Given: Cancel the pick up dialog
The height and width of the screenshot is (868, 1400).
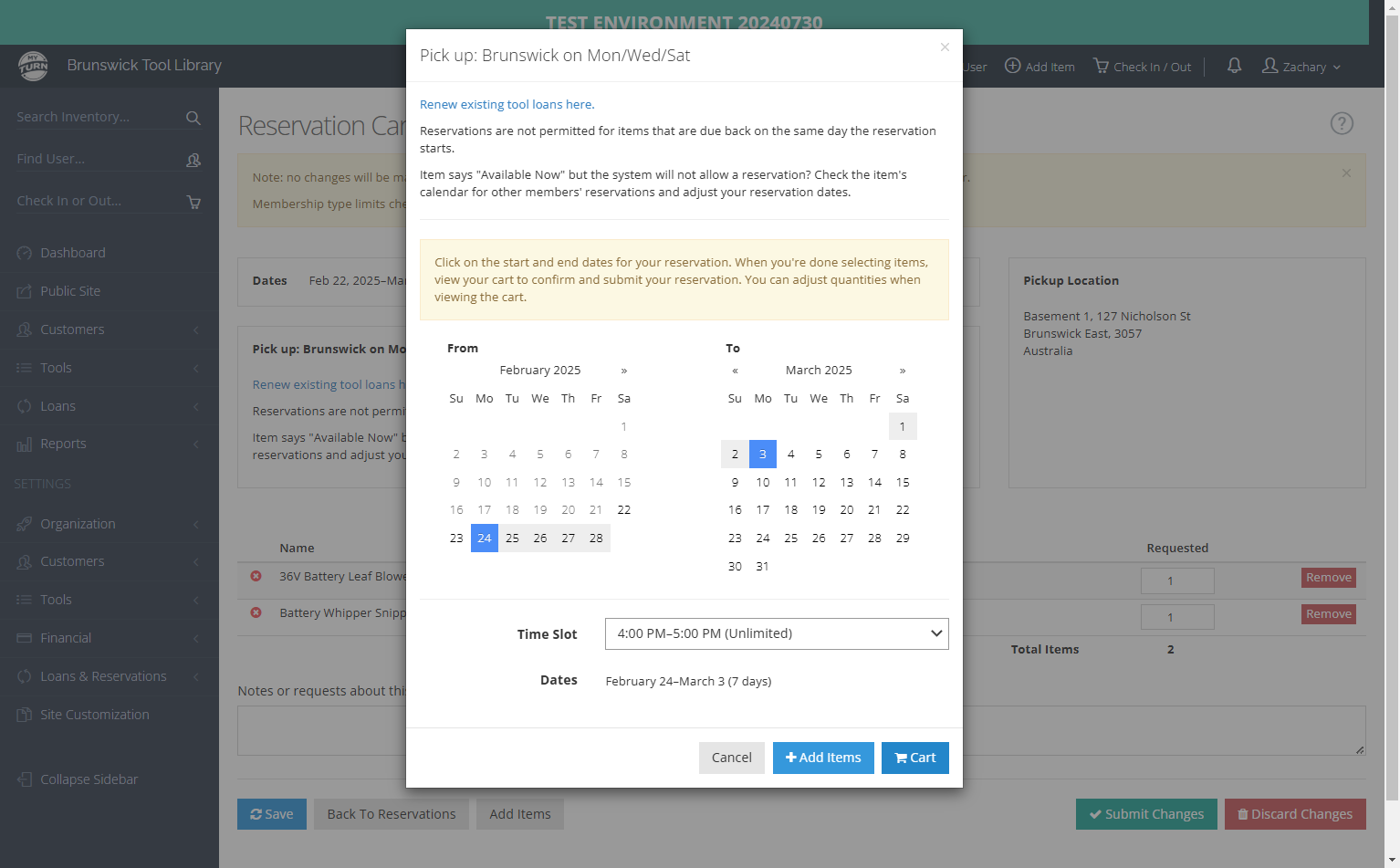Looking at the screenshot, I should 732,758.
